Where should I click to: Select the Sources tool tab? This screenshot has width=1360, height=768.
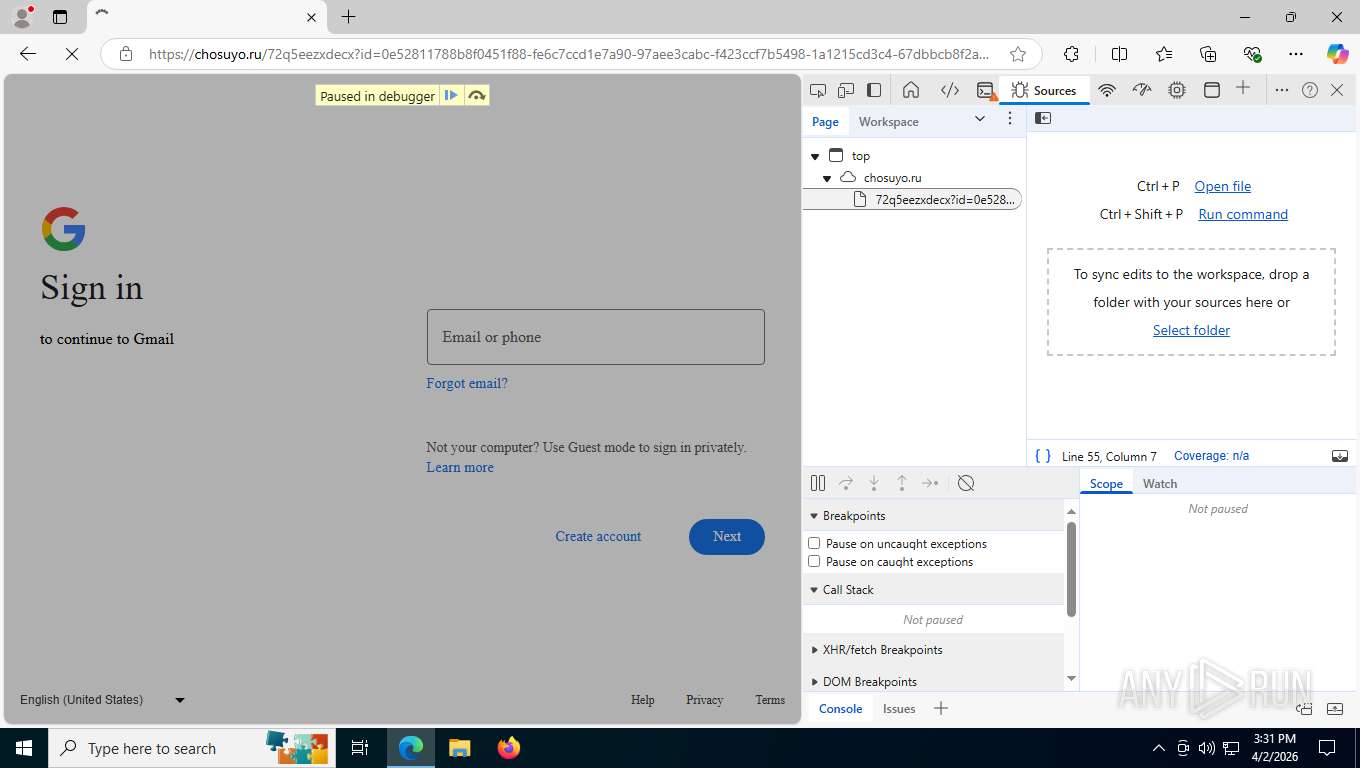pos(1044,90)
